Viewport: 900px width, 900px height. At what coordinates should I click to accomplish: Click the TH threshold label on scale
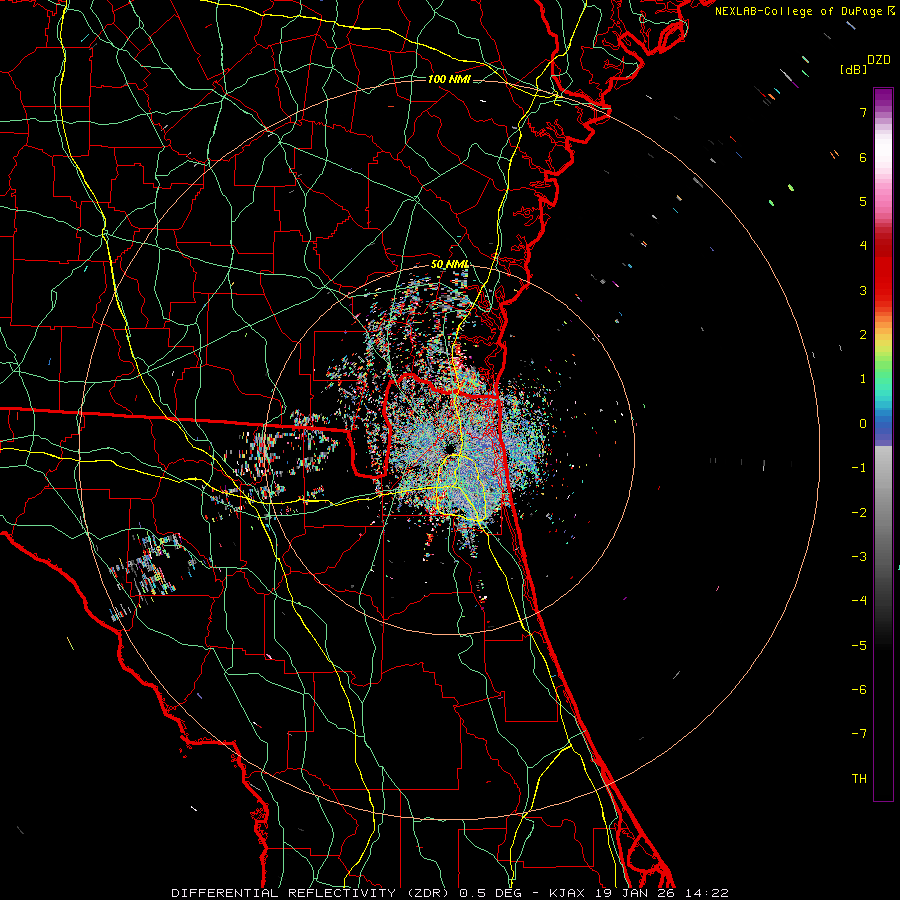click(x=859, y=779)
